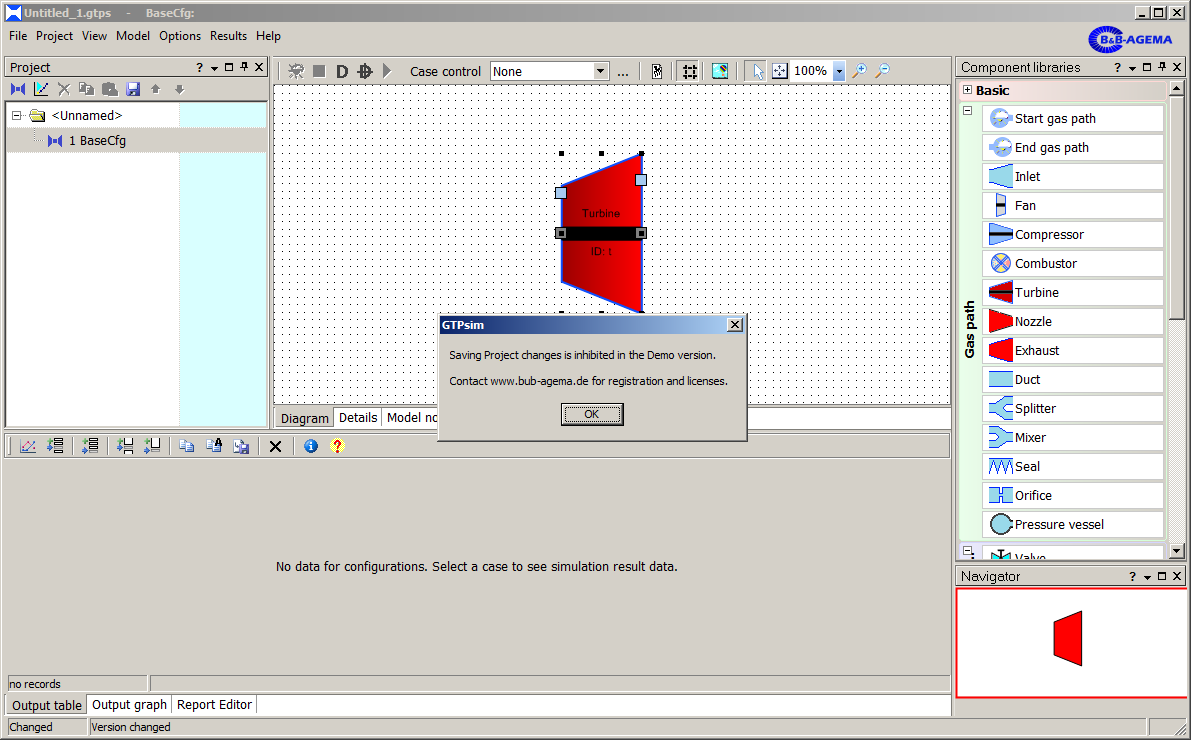
Task: Switch to the Report Editor tab
Action: tap(214, 704)
